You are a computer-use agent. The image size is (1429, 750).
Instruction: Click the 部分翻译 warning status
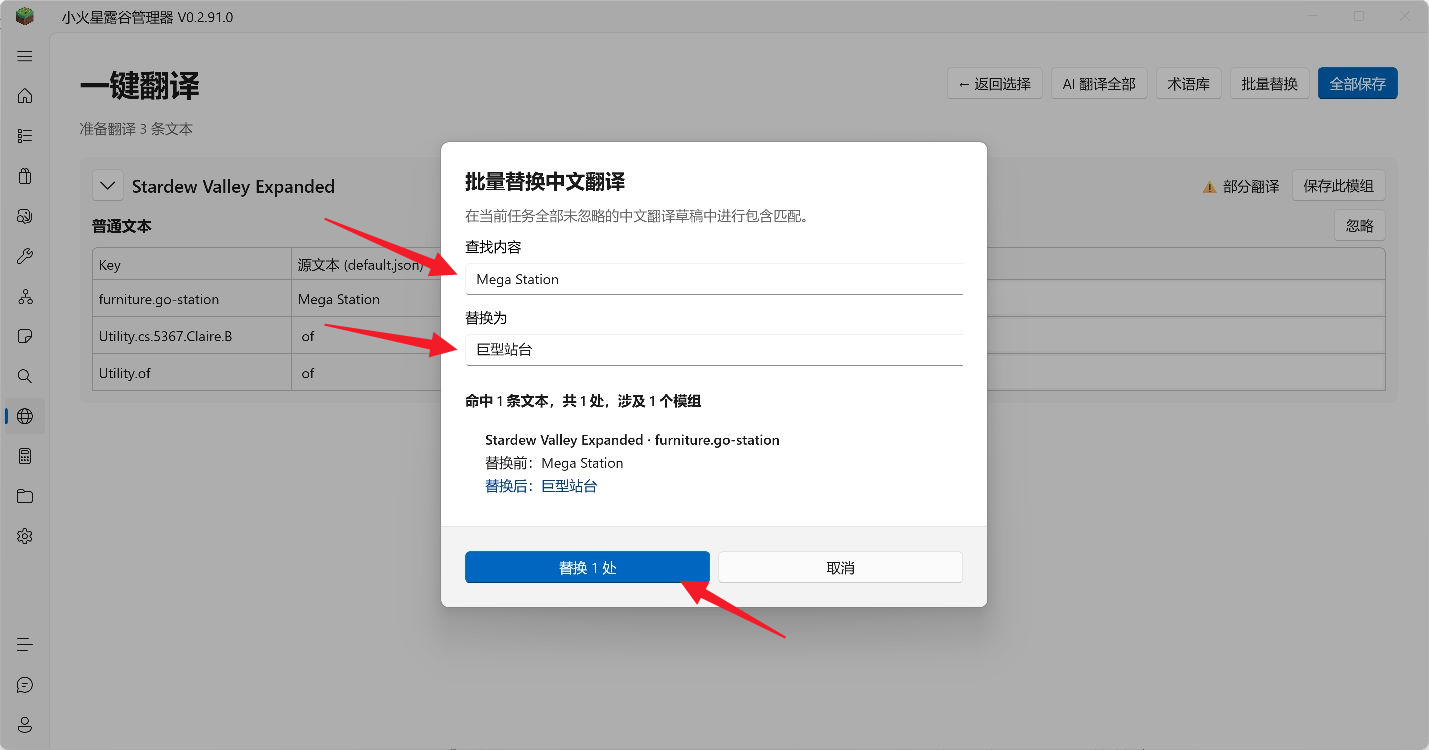pyautogui.click(x=1240, y=186)
